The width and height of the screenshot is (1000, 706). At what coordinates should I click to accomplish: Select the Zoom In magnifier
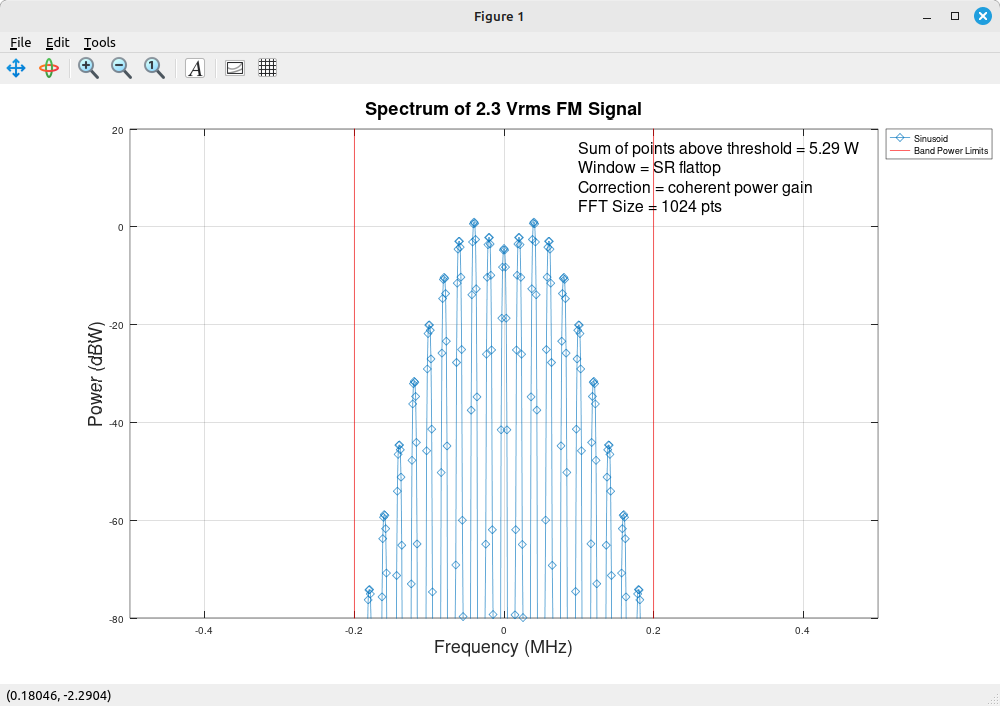[88, 68]
